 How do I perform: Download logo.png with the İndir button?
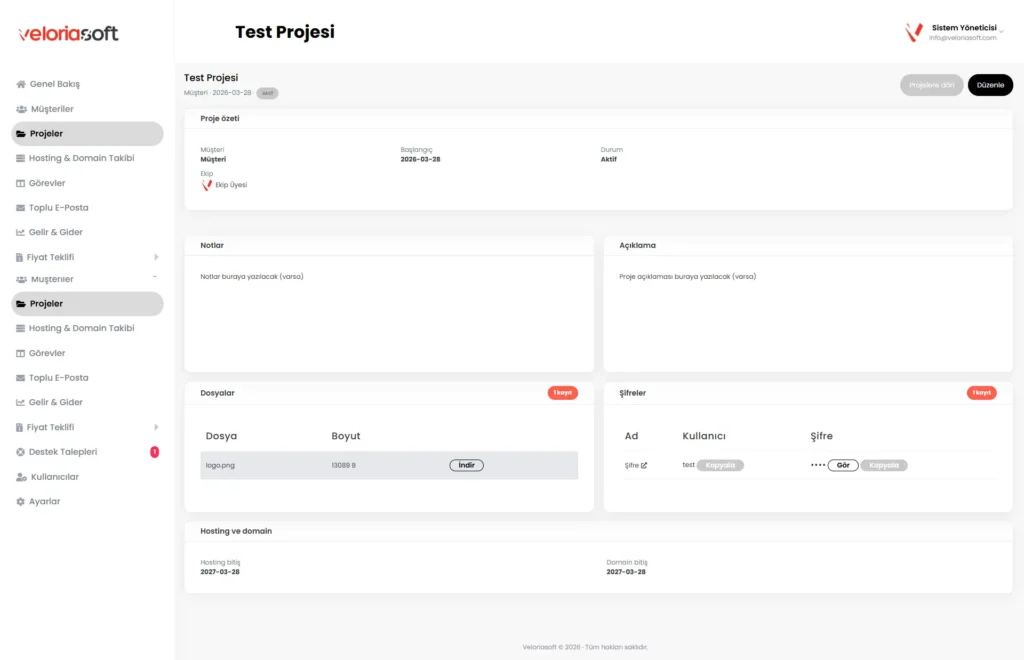pos(466,465)
